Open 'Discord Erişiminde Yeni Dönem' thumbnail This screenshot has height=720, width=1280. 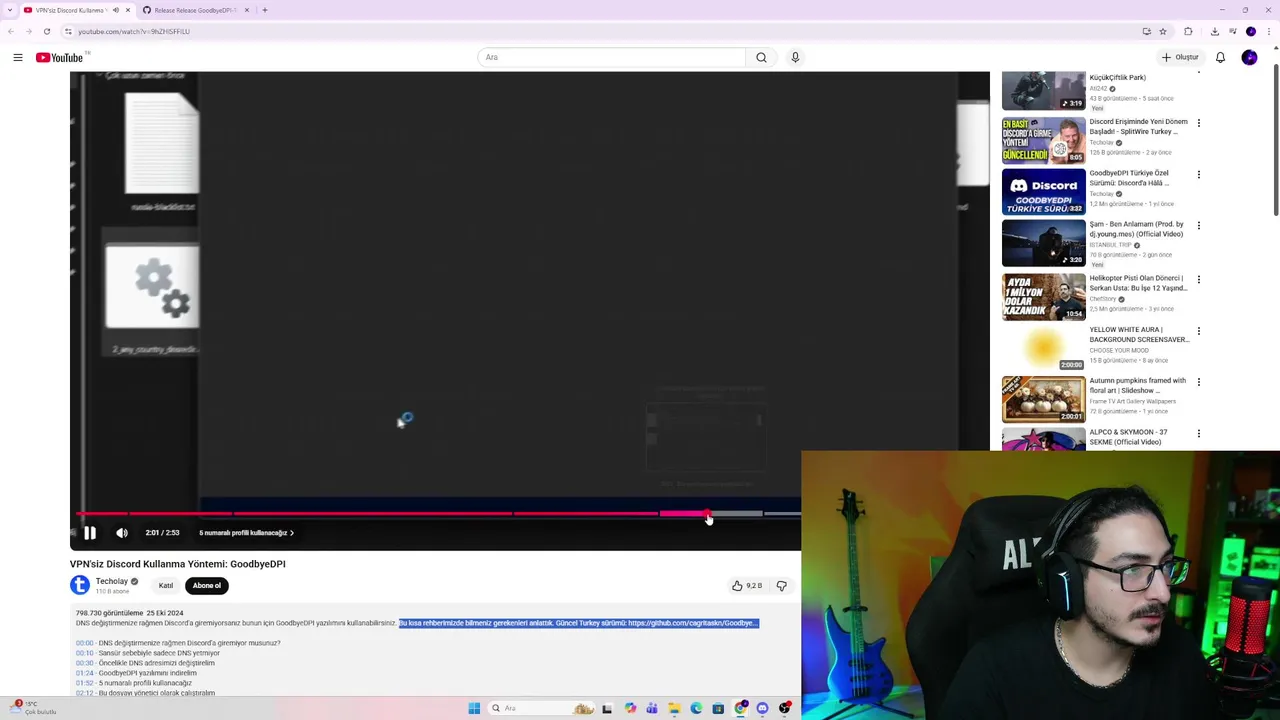pyautogui.click(x=1043, y=140)
